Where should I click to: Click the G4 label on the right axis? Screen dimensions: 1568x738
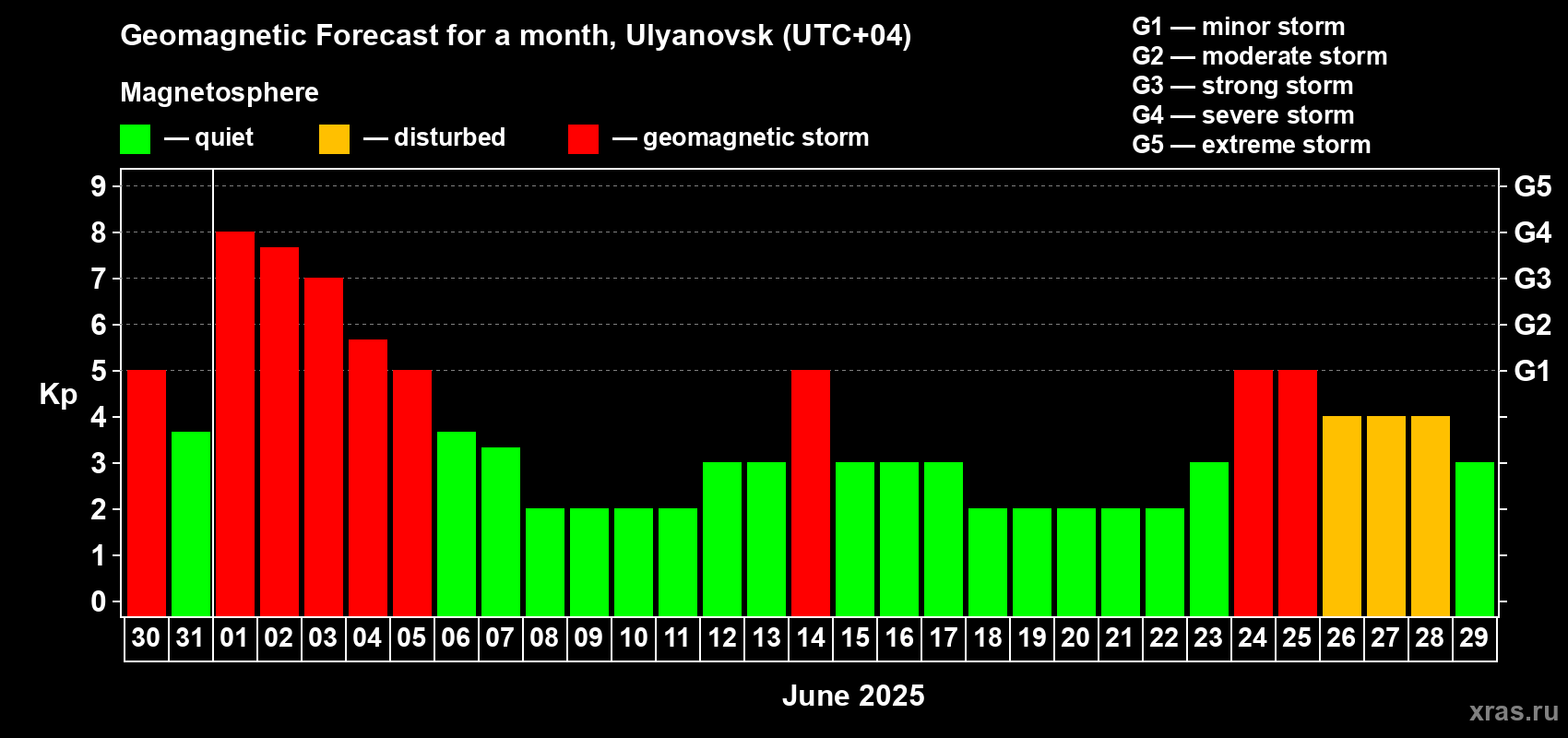1532,232
